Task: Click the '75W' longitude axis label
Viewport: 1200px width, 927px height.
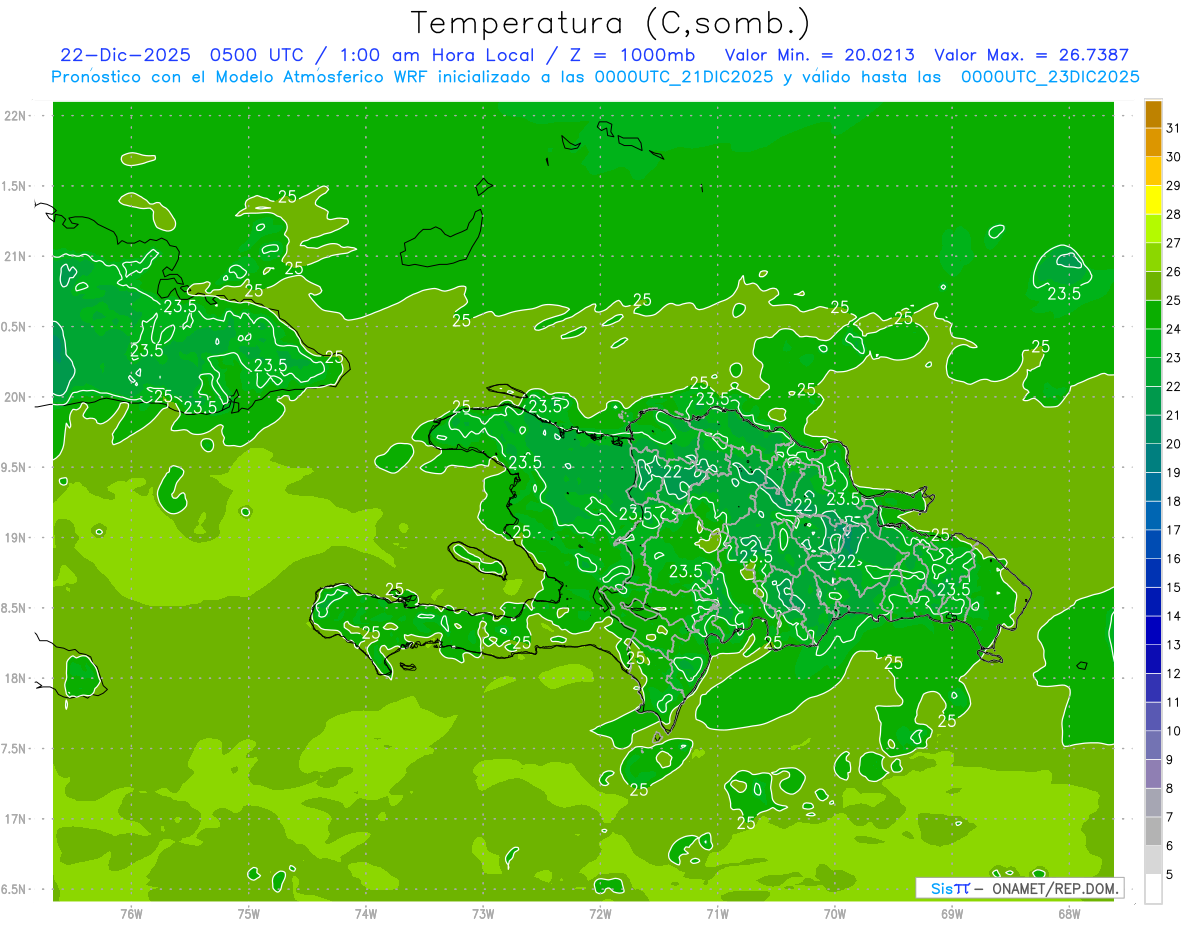Action: (x=249, y=913)
